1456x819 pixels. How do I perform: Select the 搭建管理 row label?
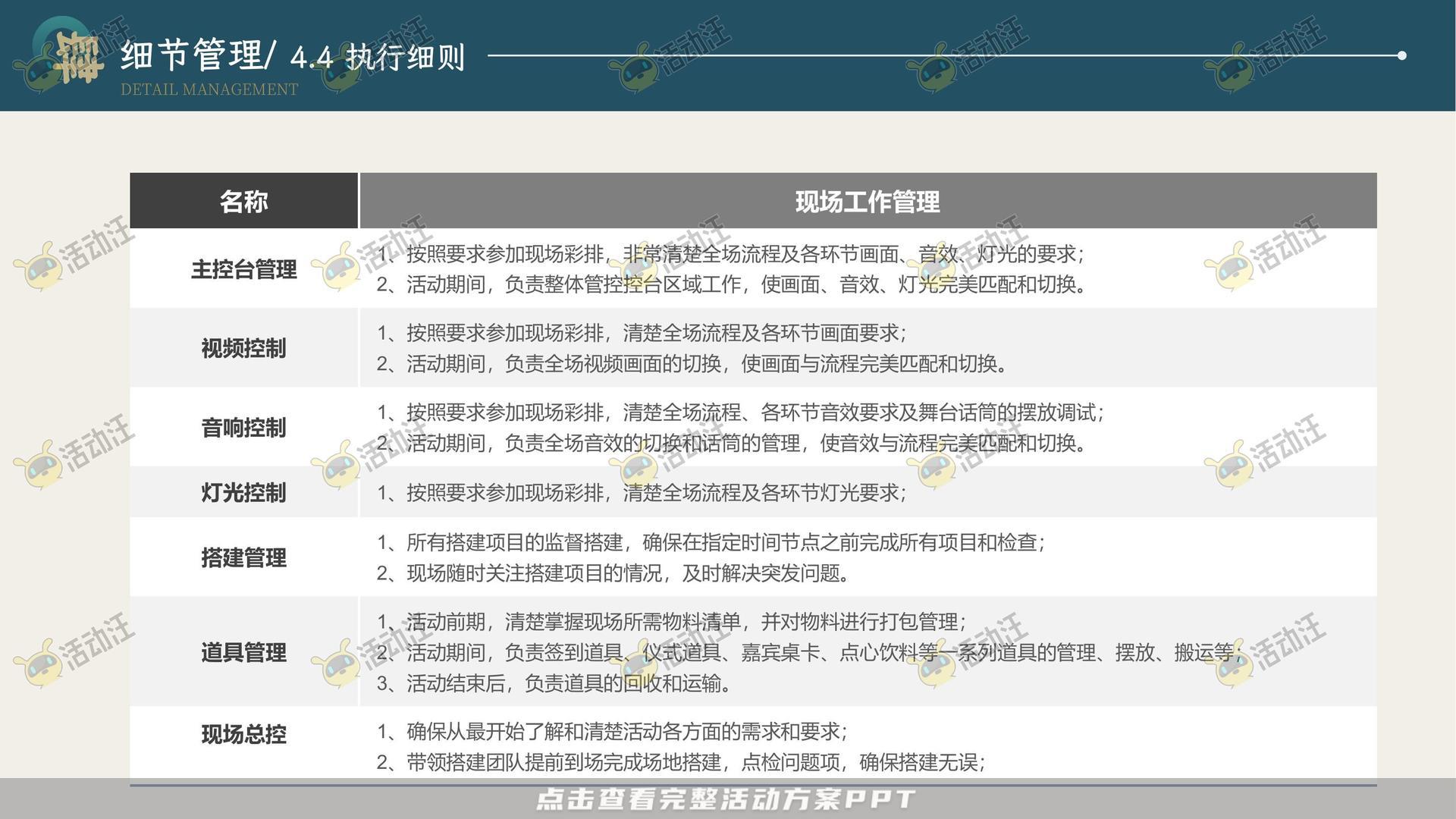[x=243, y=557]
